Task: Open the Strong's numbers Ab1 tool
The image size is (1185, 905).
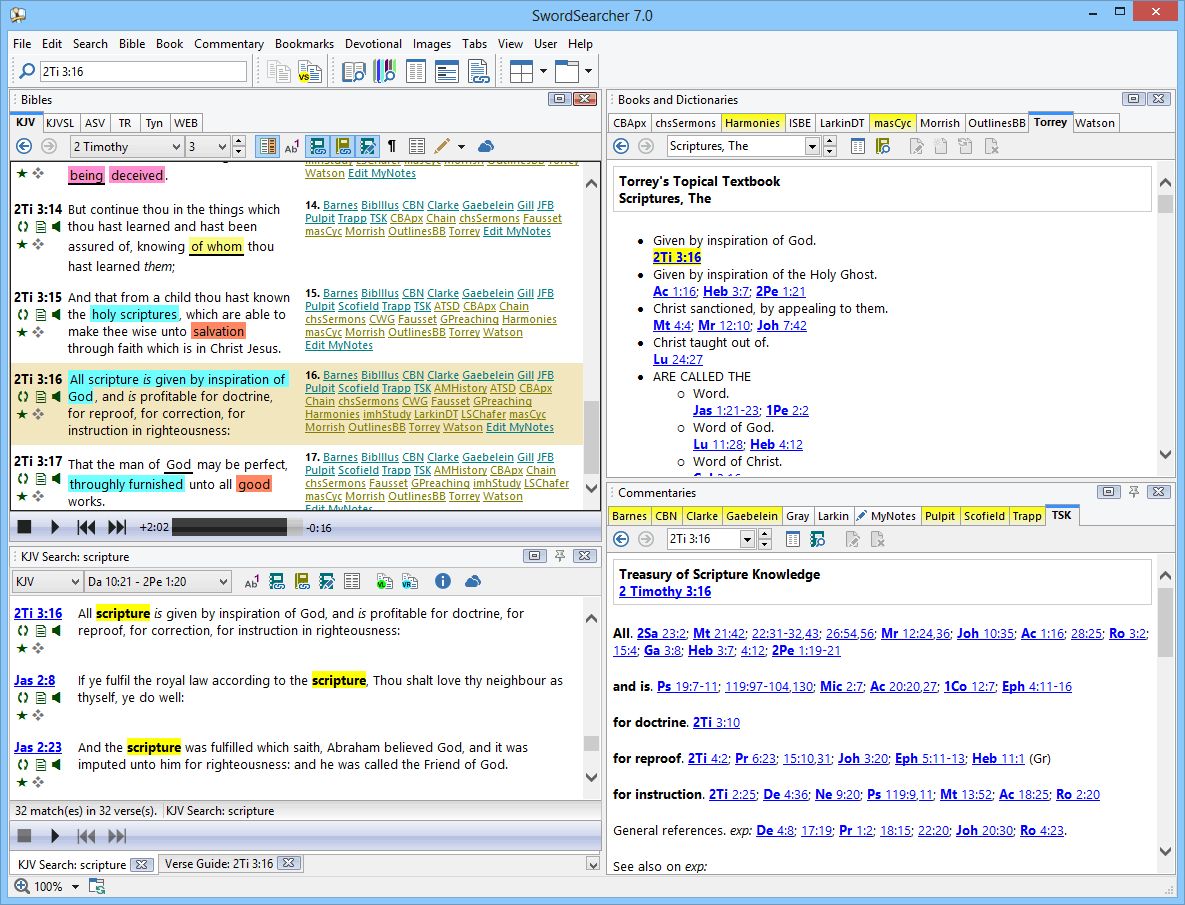Action: [291, 146]
